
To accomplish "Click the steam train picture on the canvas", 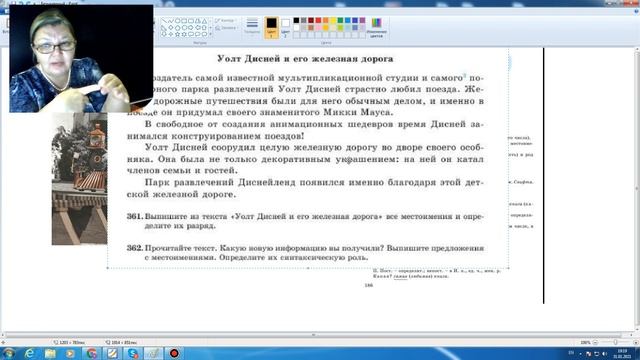I will (80, 179).
